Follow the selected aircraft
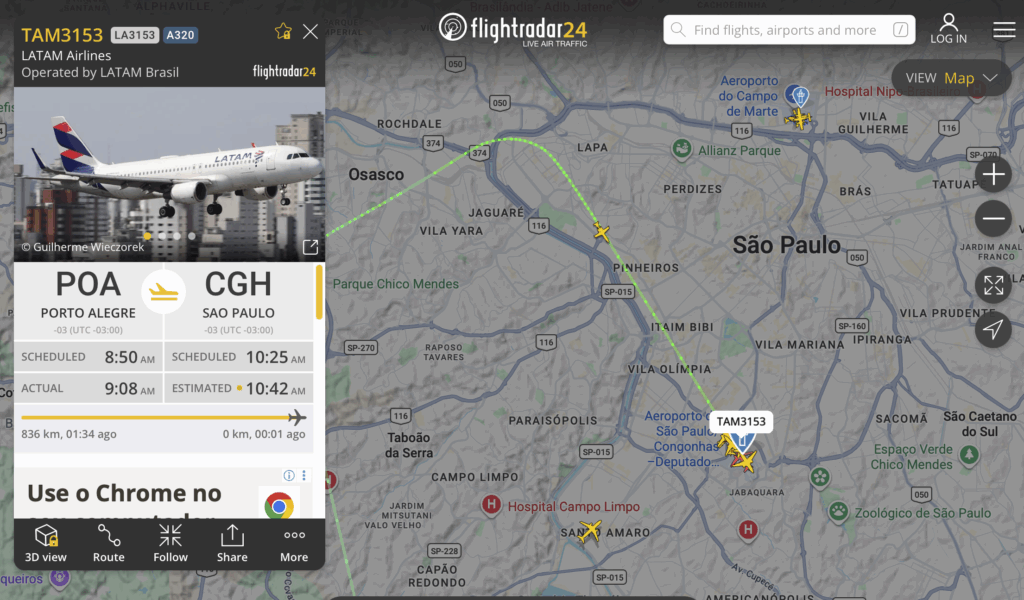This screenshot has height=600, width=1024. pyautogui.click(x=170, y=543)
